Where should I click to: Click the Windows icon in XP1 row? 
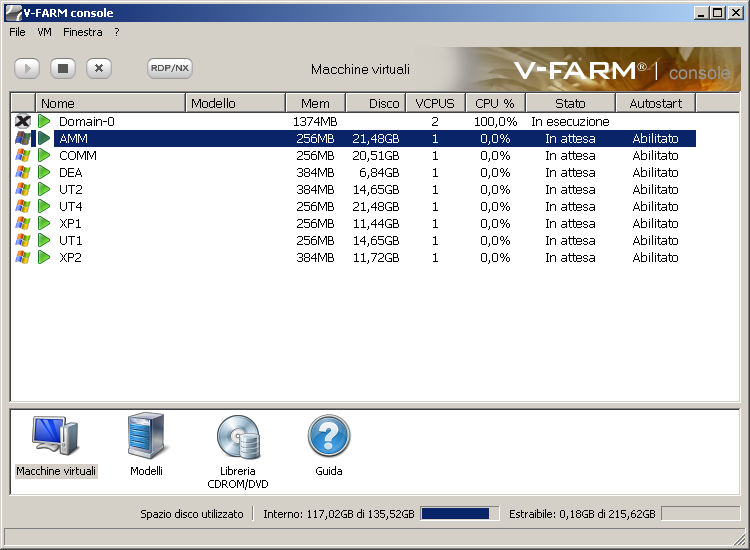click(x=22, y=223)
